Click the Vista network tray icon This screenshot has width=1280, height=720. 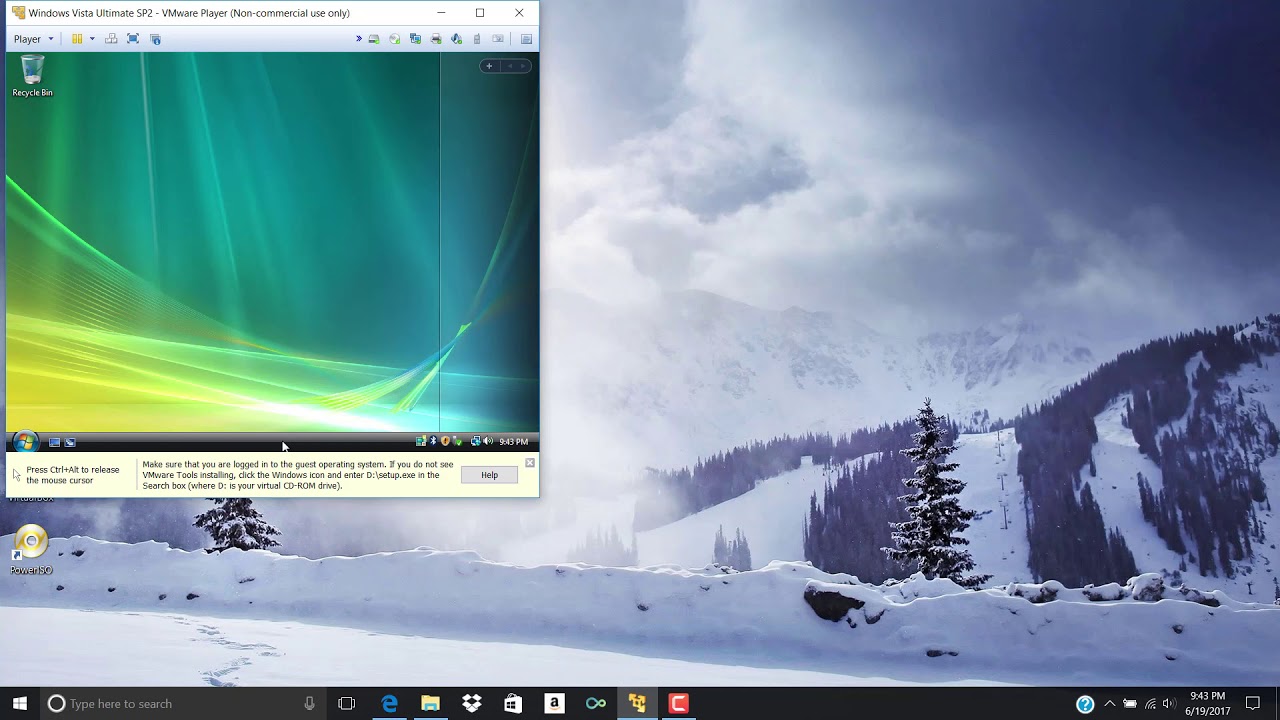(476, 441)
